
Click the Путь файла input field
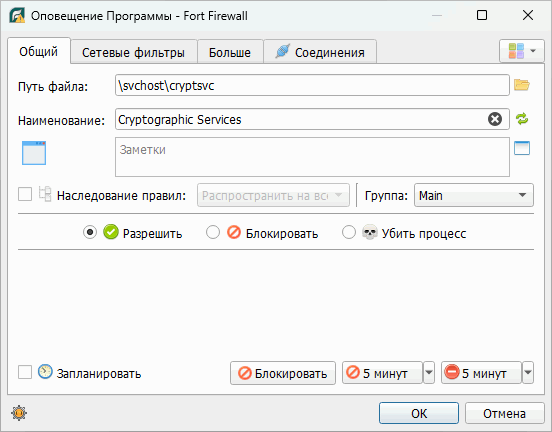click(x=312, y=85)
